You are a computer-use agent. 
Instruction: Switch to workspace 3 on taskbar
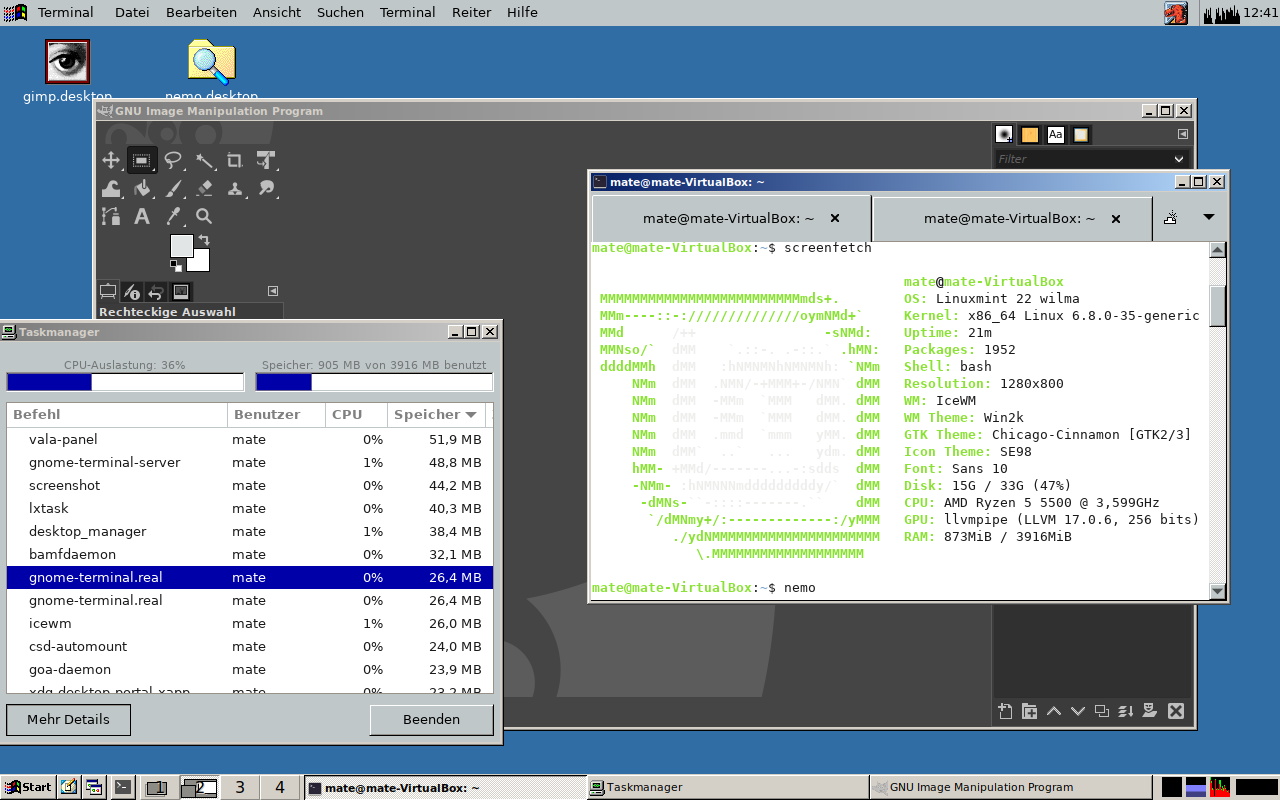pos(240,787)
